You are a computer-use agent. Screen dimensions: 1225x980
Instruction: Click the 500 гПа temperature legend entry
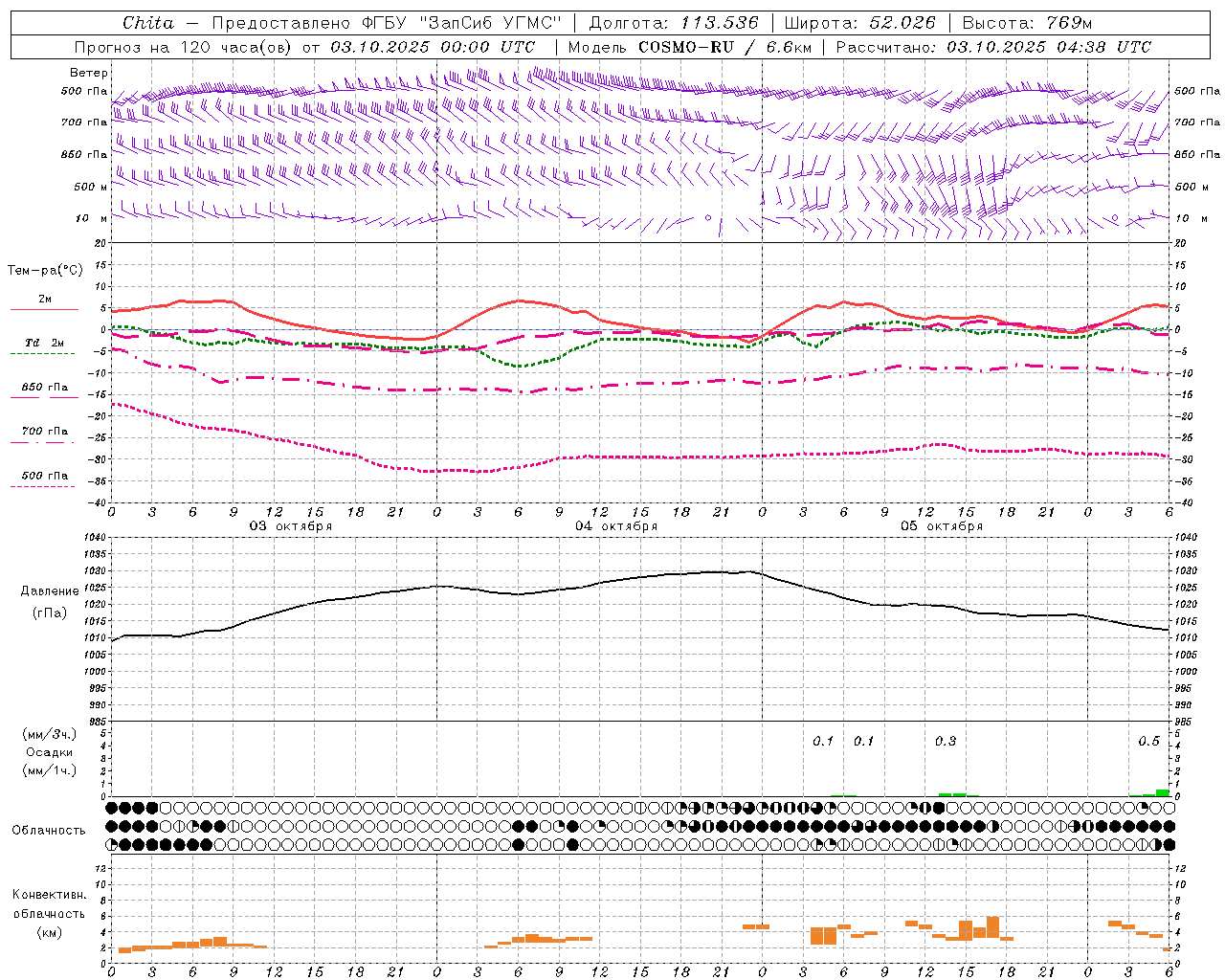pyautogui.click(x=45, y=476)
